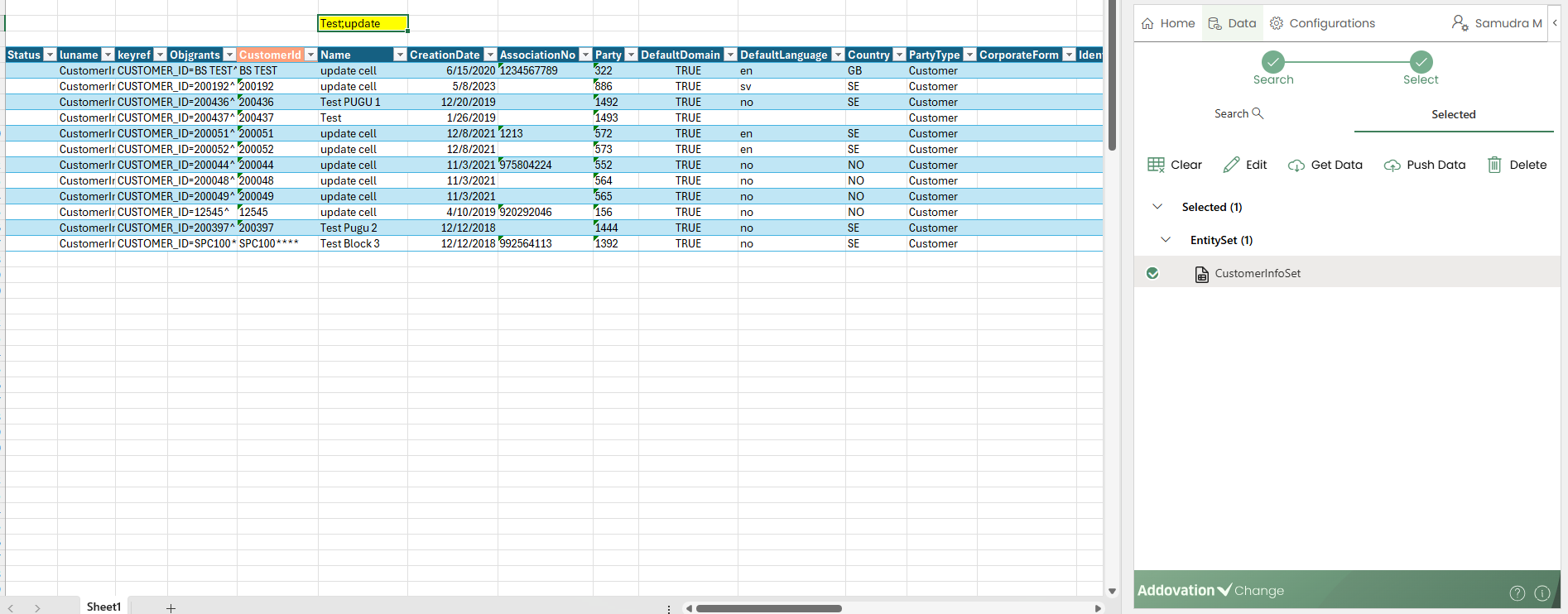Click the Search step circle

pyautogui.click(x=1272, y=62)
